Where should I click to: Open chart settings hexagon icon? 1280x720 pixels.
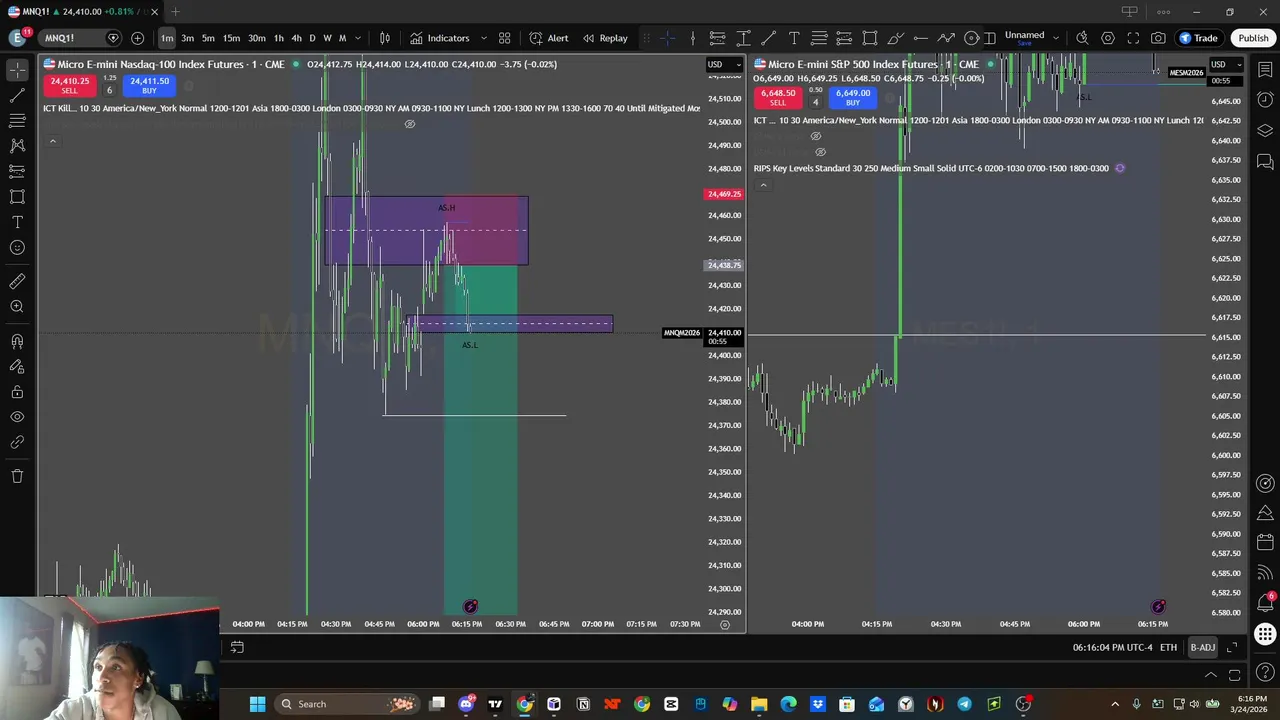1108,38
